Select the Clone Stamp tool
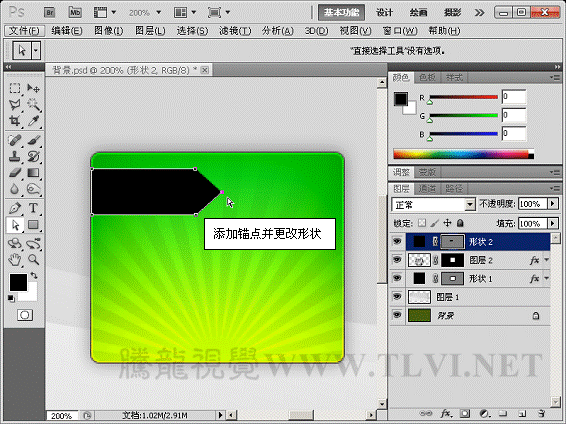 [x=15, y=157]
